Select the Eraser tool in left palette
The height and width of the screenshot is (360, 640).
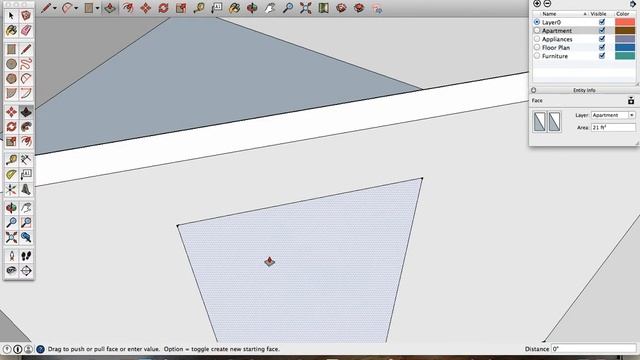point(26,31)
